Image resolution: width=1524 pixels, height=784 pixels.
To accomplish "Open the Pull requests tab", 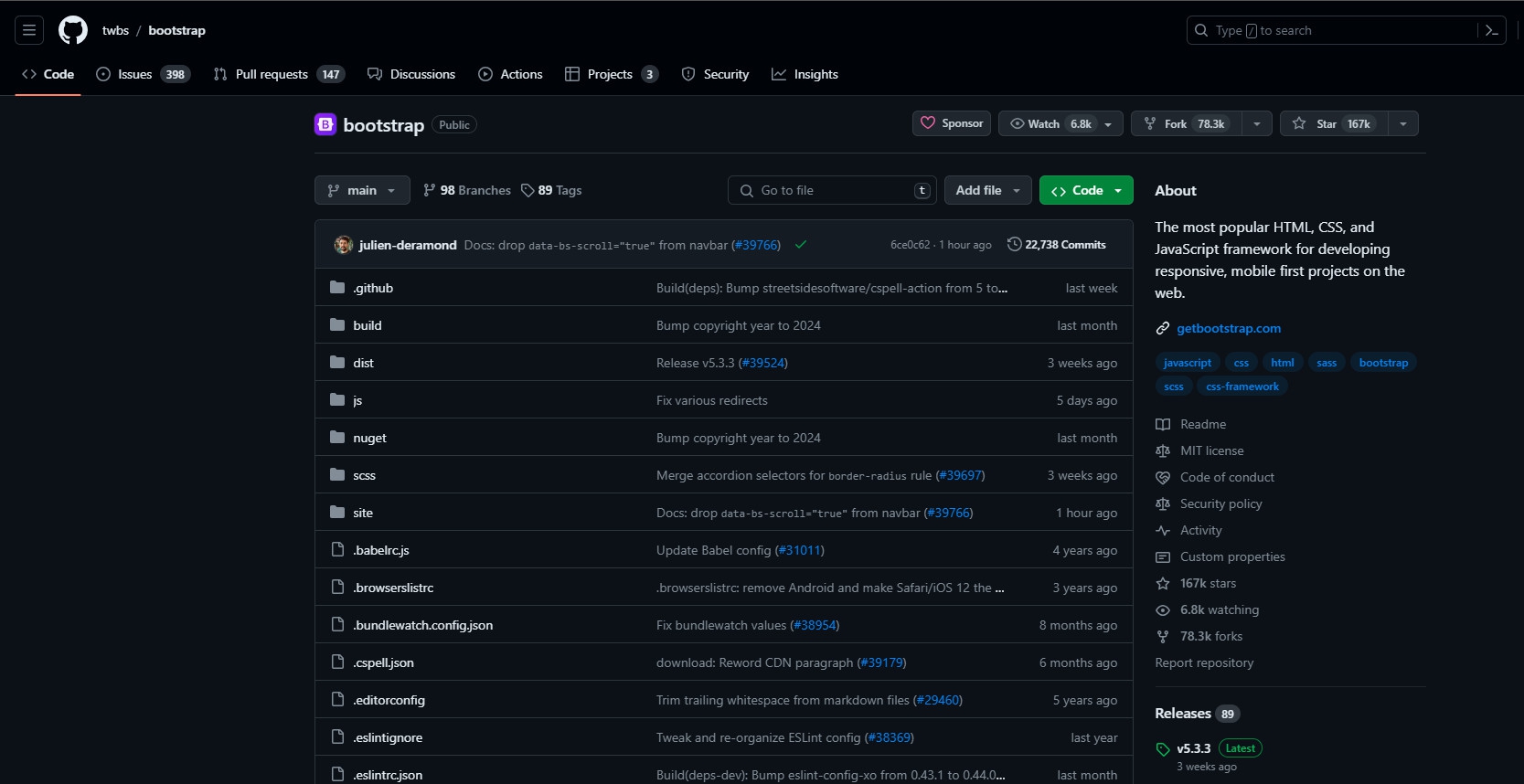I will [x=279, y=74].
